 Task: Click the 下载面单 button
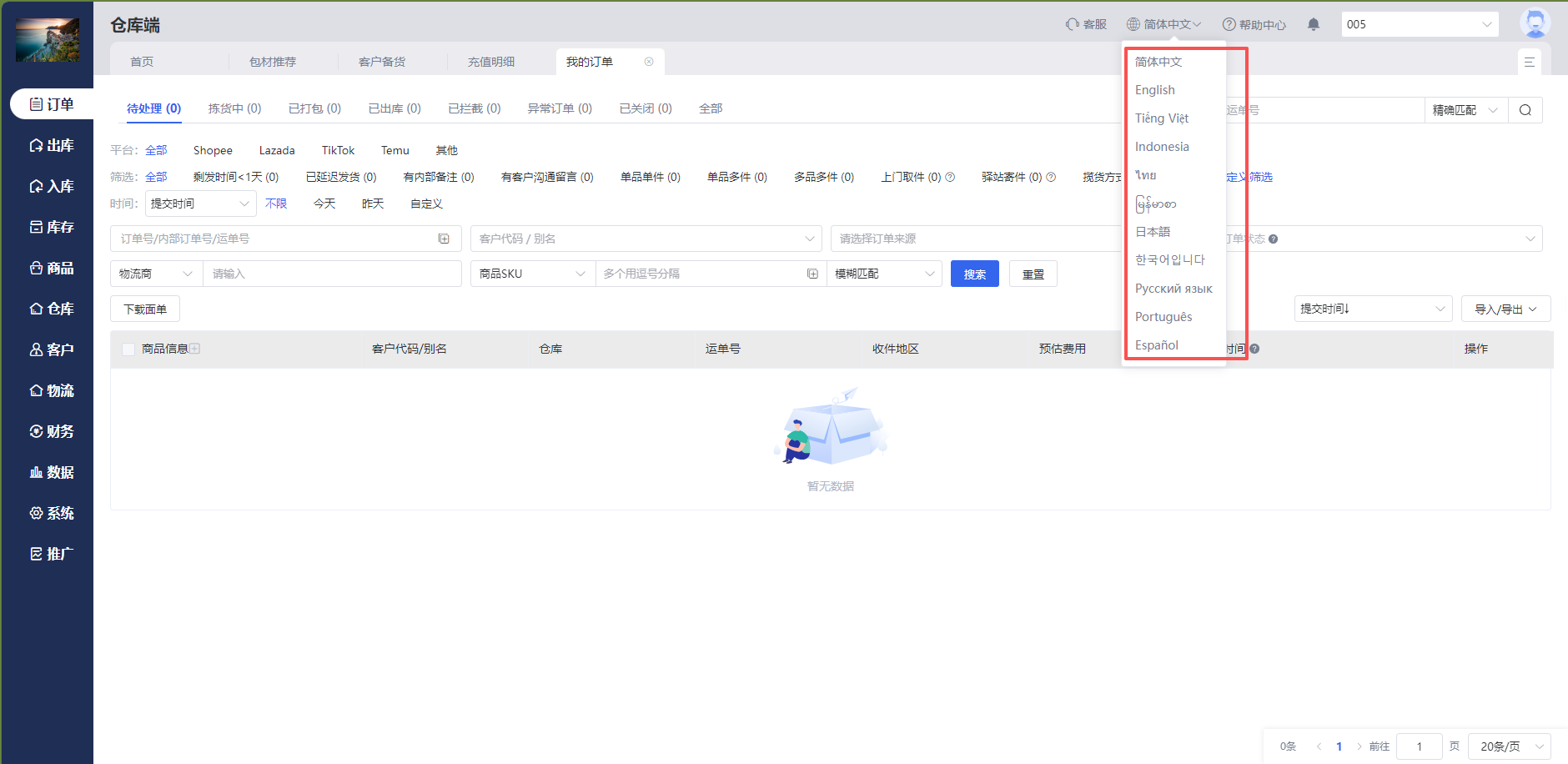[145, 309]
